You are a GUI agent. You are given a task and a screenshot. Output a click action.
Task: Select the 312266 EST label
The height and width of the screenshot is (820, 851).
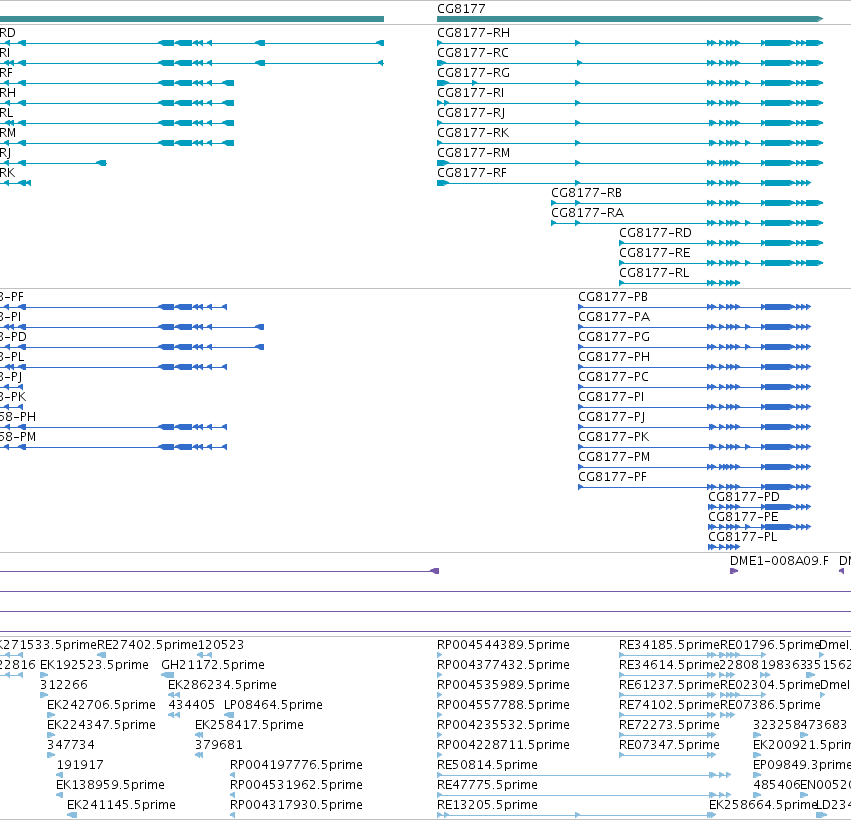click(64, 685)
